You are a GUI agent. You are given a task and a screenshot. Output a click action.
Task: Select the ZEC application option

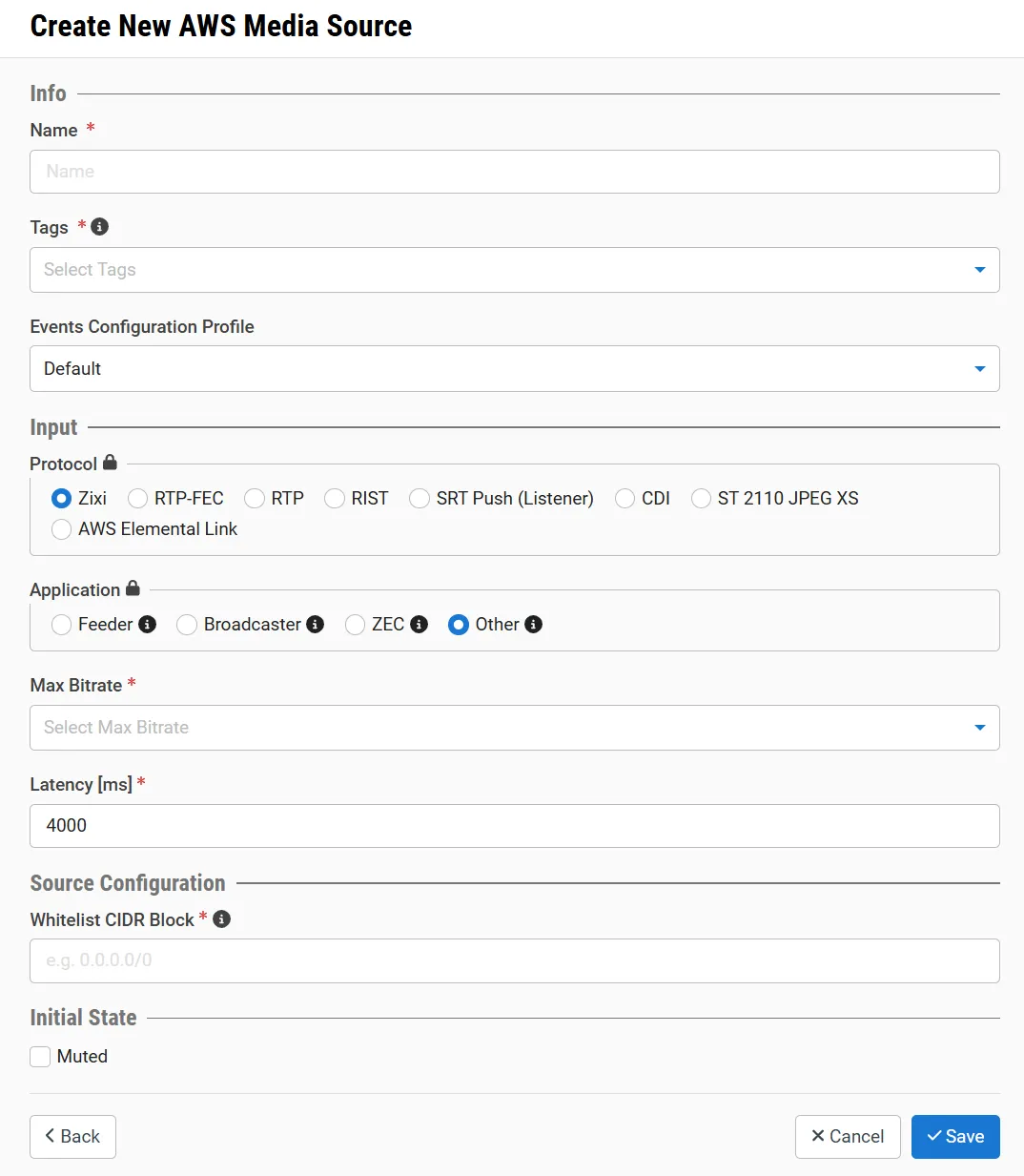click(x=356, y=625)
